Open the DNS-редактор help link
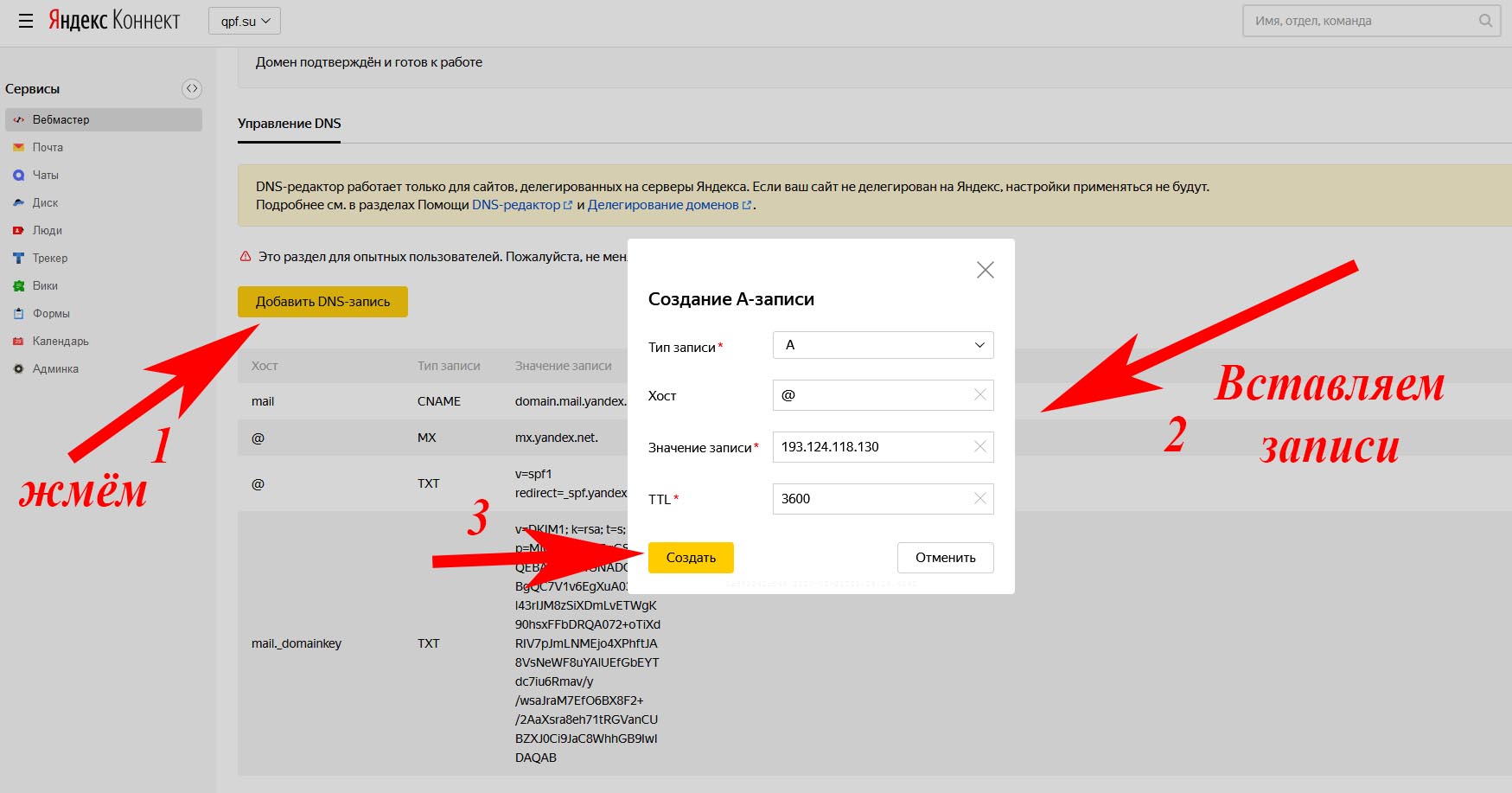Image resolution: width=1512 pixels, height=793 pixels. 521,205
